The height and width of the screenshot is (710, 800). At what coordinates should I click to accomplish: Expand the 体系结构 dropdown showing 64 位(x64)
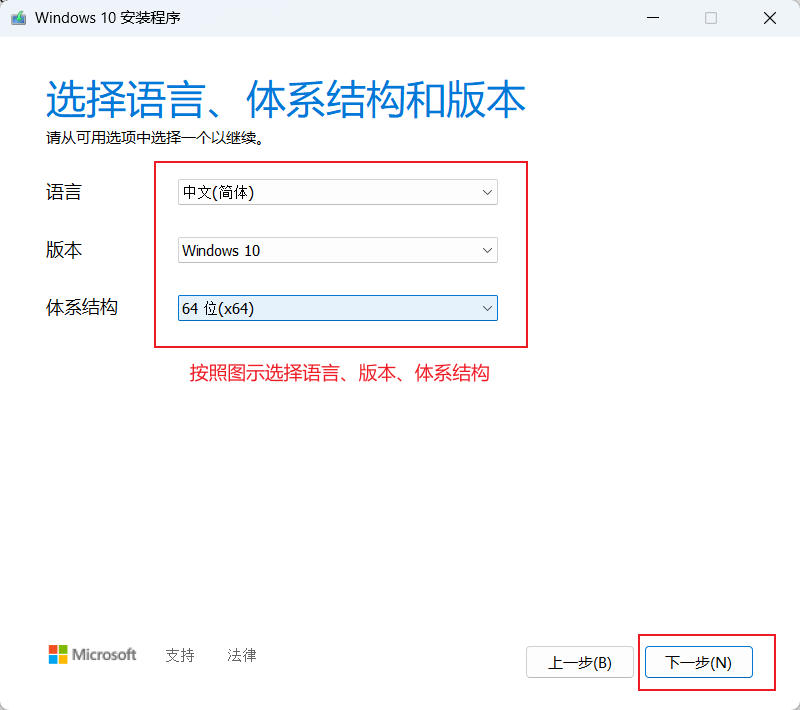(338, 308)
